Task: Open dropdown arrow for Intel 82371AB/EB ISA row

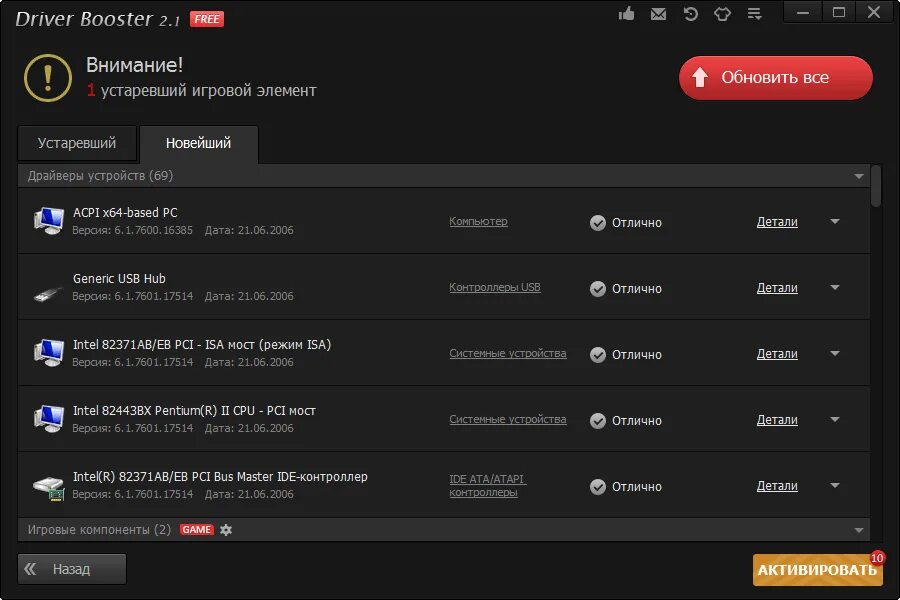Action: point(835,353)
